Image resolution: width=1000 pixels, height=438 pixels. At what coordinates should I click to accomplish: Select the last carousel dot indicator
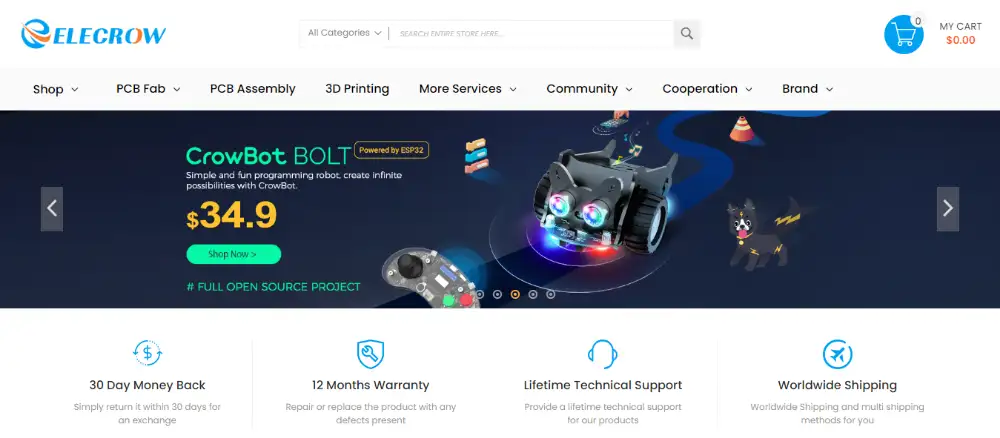click(x=550, y=295)
